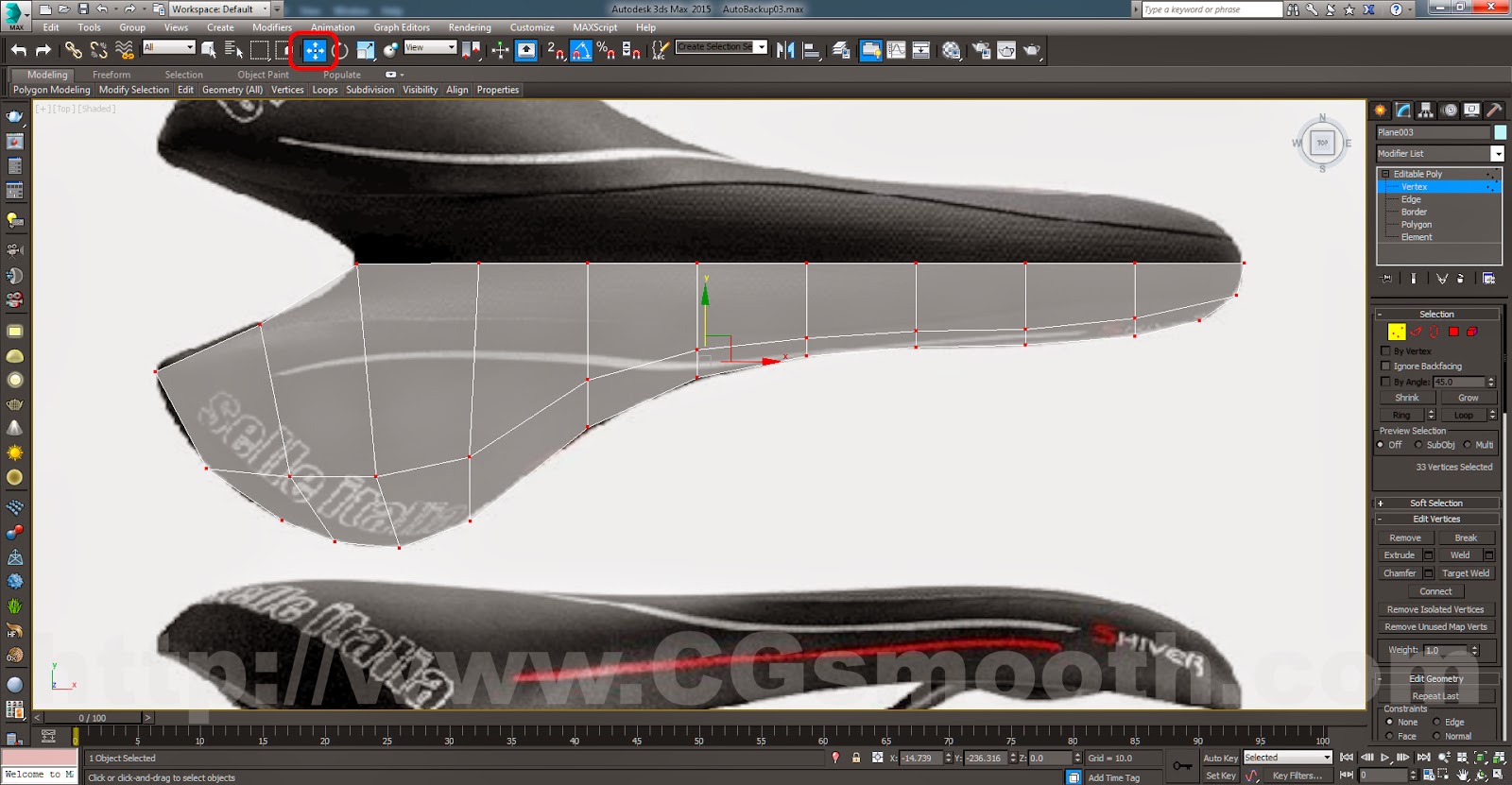The width and height of the screenshot is (1512, 785).
Task: Click the Pan View hand icon
Action: coord(1463,776)
